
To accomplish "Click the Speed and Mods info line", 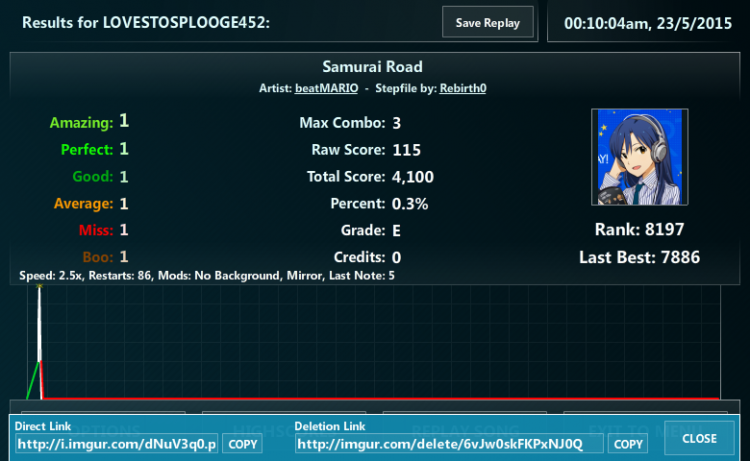I will [x=207, y=275].
